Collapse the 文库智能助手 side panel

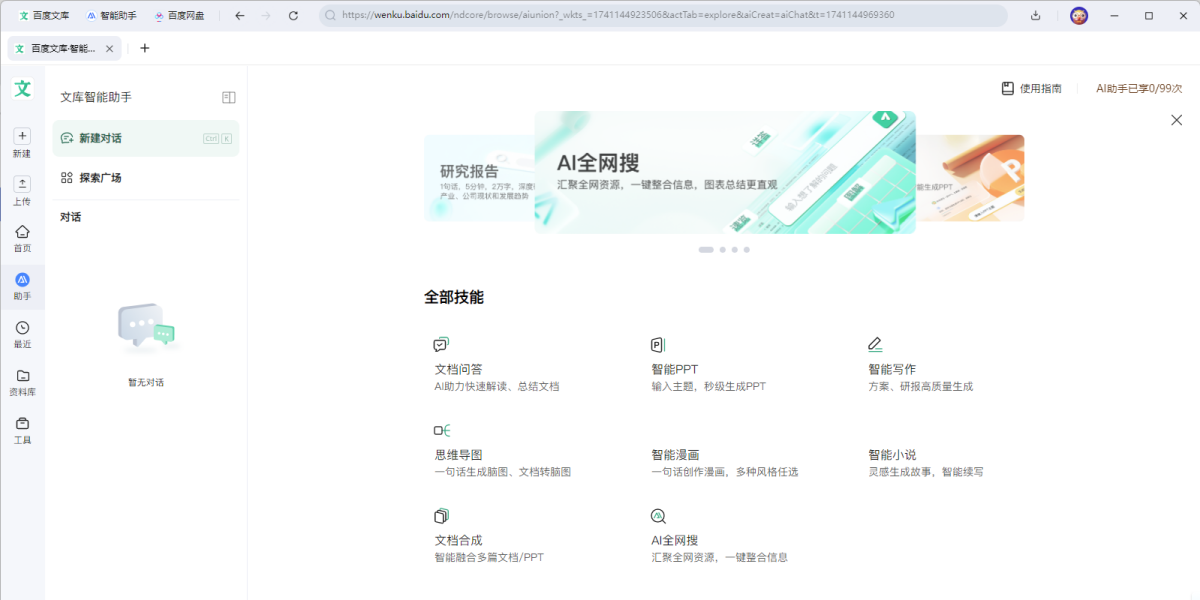tap(228, 97)
